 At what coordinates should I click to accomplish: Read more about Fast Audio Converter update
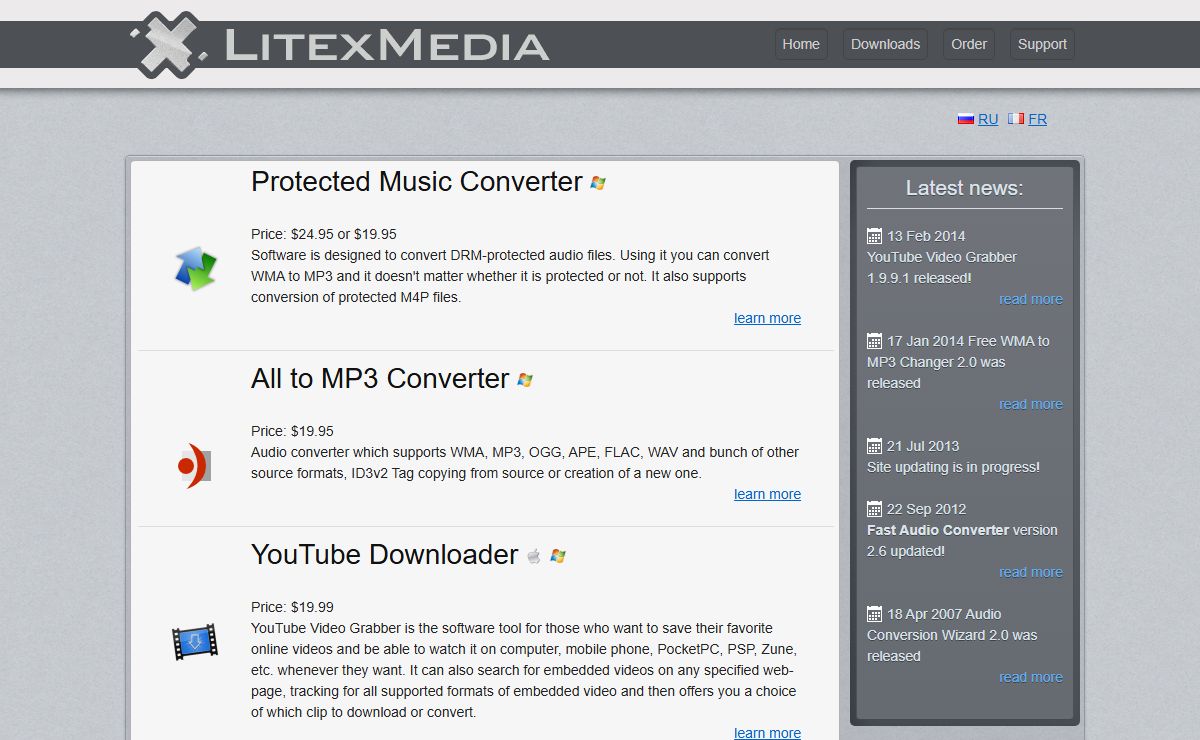coord(1031,572)
